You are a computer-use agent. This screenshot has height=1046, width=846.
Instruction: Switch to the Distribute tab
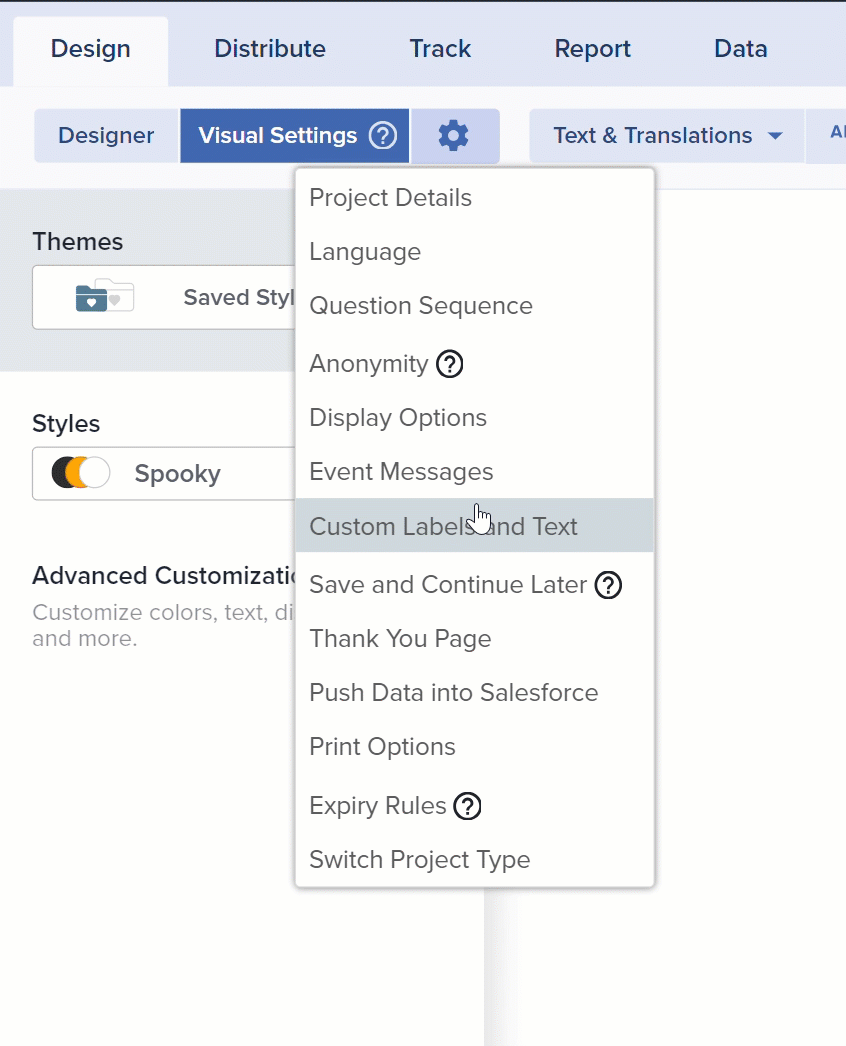(269, 48)
